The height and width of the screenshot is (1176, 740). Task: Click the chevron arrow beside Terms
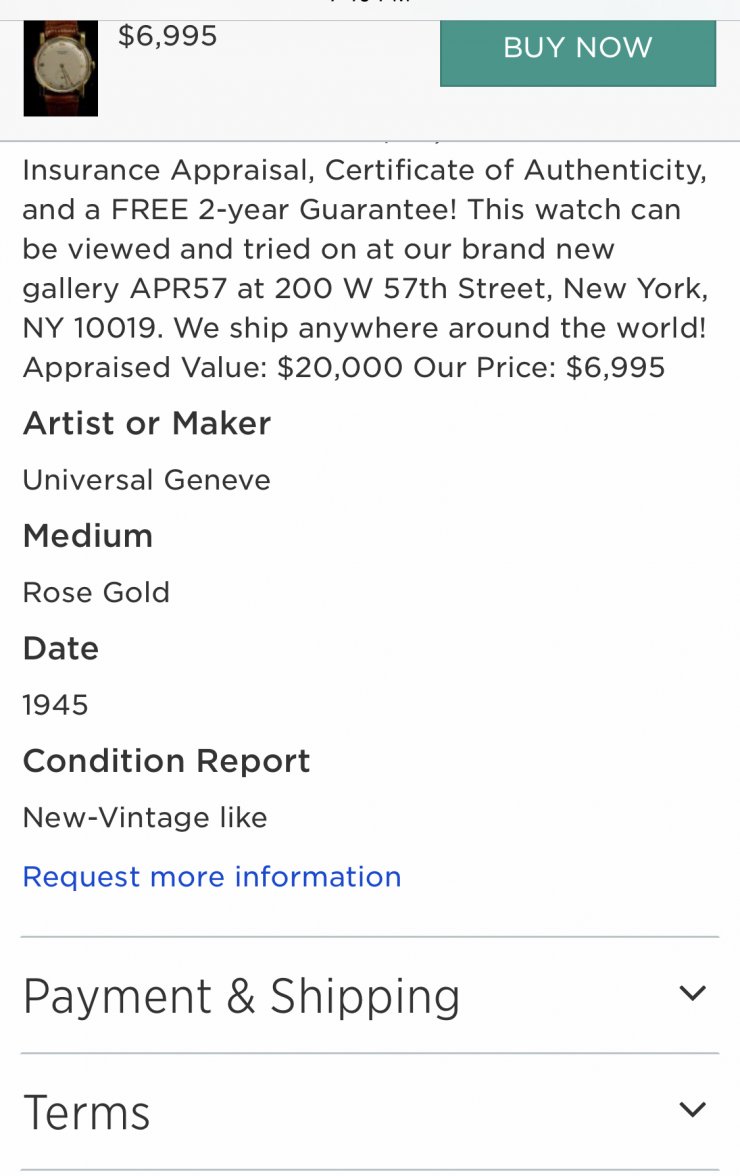pos(692,1109)
